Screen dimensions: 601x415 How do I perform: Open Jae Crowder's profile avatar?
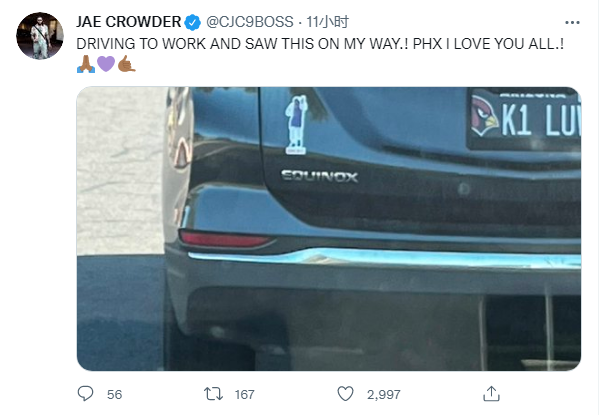pyautogui.click(x=39, y=36)
